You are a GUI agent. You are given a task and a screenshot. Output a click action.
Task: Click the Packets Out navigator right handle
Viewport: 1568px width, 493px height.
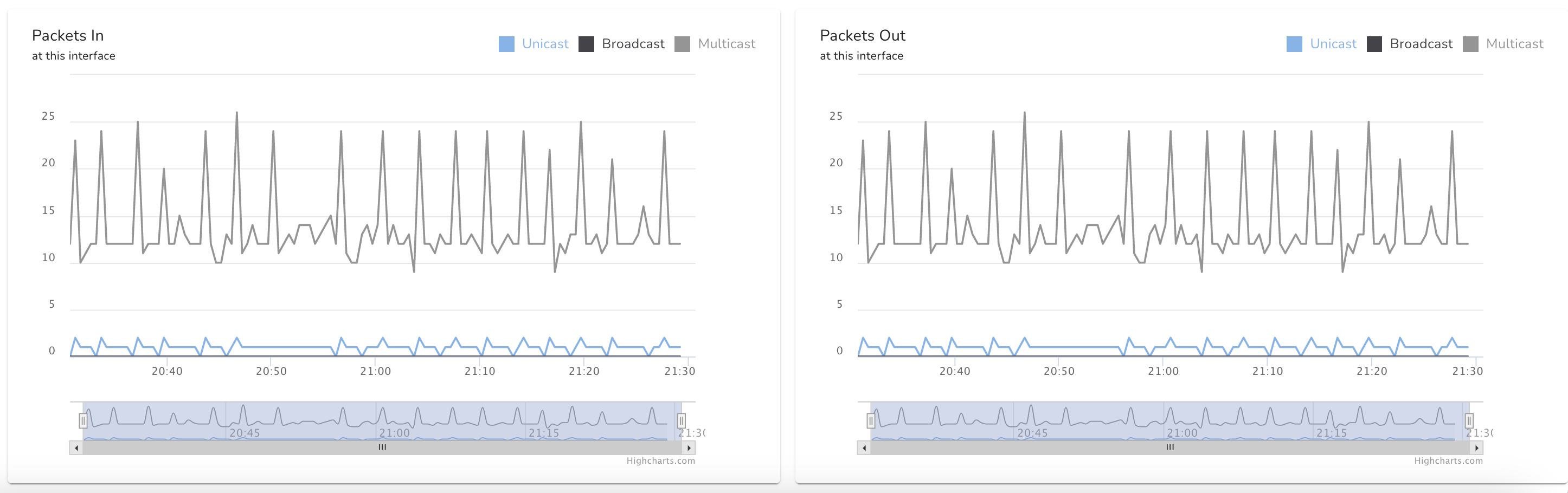[x=1469, y=420]
